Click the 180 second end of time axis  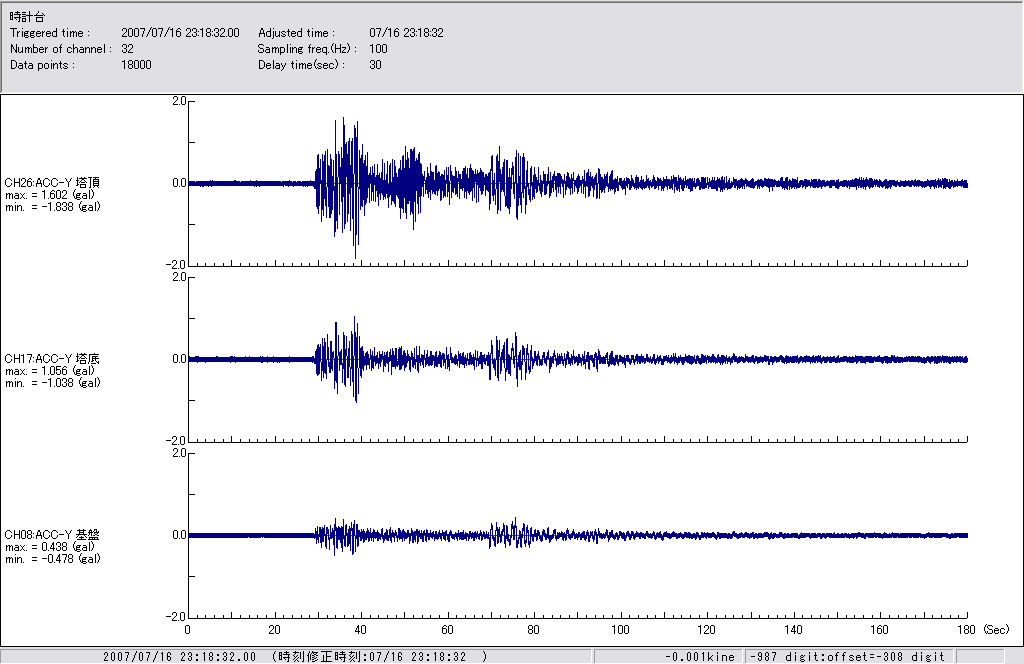pos(966,630)
